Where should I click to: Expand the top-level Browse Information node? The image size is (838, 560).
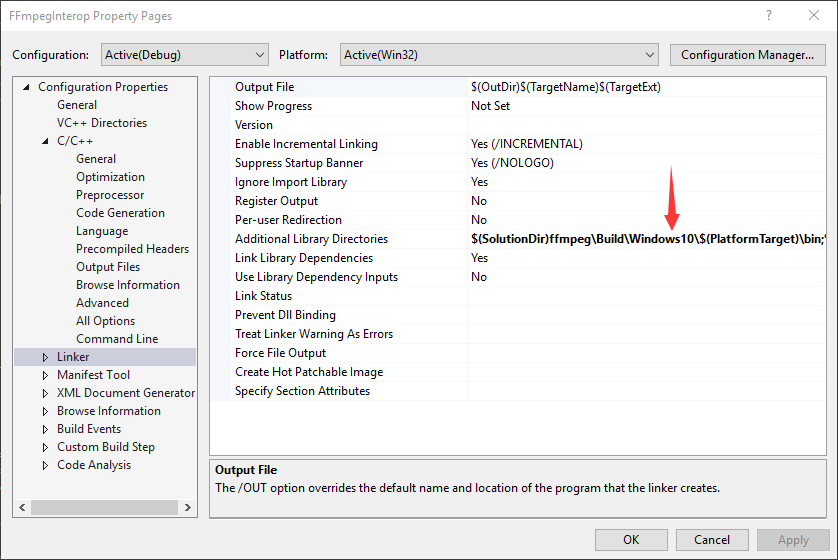[45, 411]
